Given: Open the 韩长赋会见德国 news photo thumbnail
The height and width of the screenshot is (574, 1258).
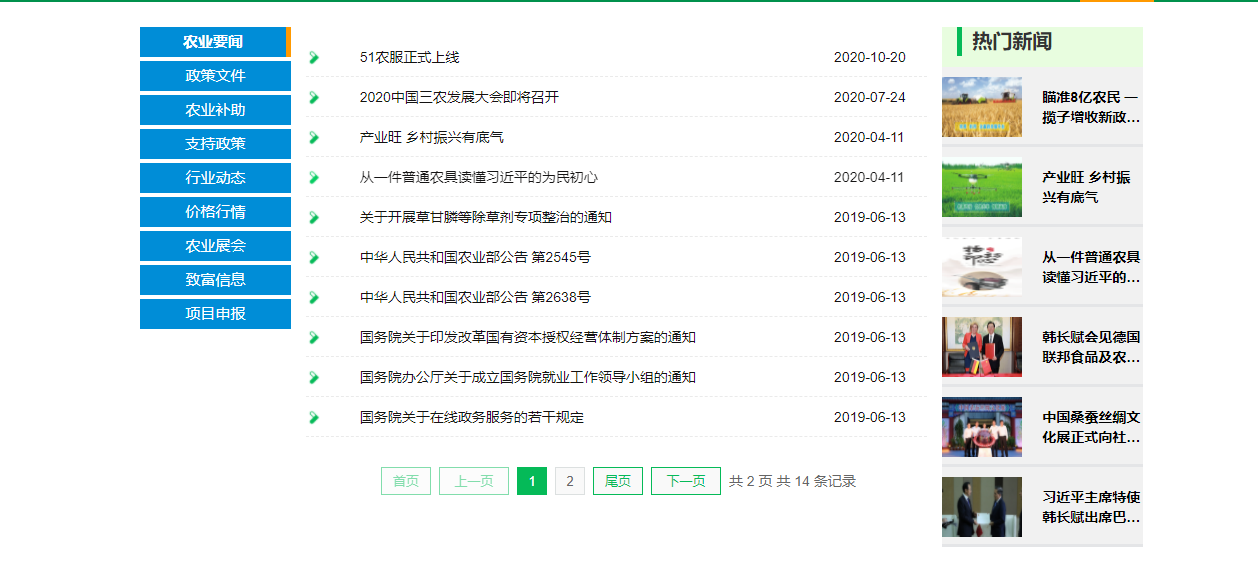Looking at the screenshot, I should (x=981, y=347).
